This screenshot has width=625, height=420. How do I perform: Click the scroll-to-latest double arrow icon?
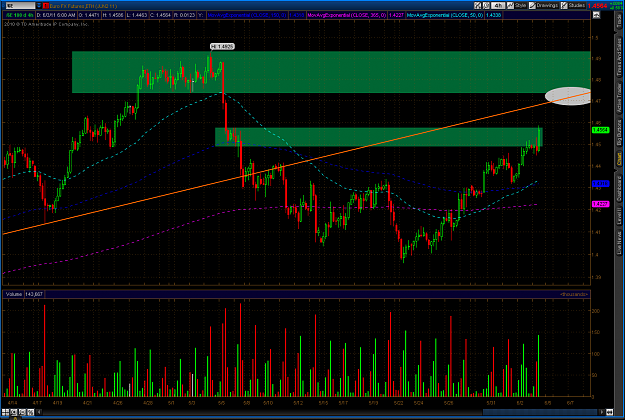pos(609,412)
